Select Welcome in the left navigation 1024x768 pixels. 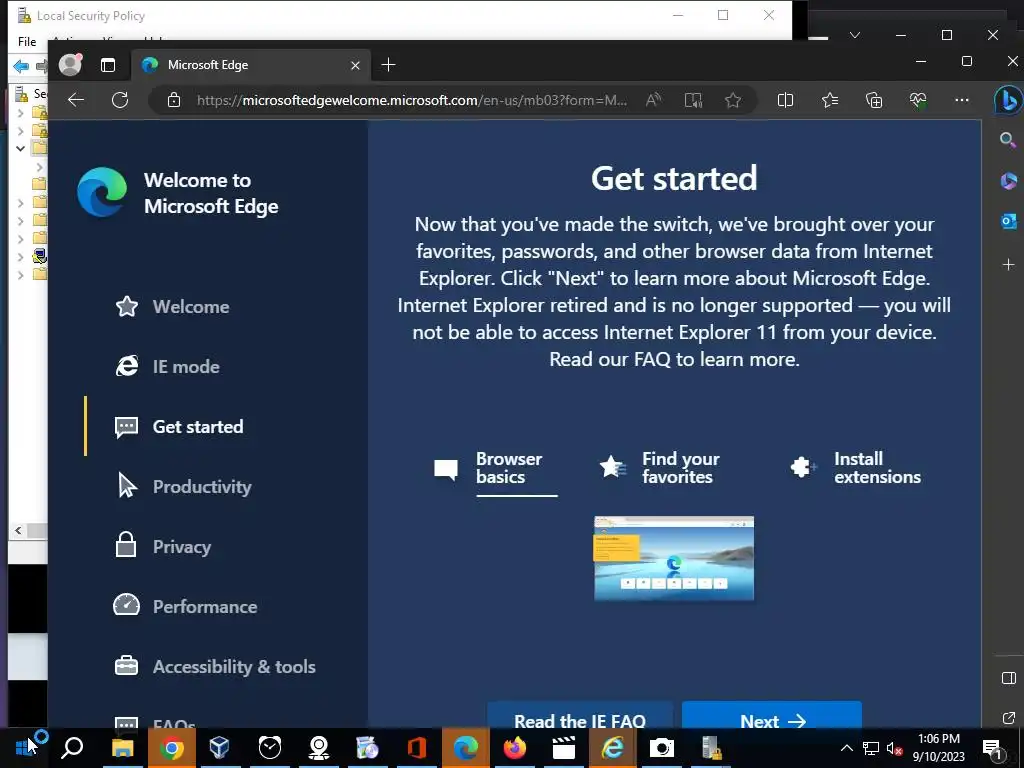(x=172, y=306)
